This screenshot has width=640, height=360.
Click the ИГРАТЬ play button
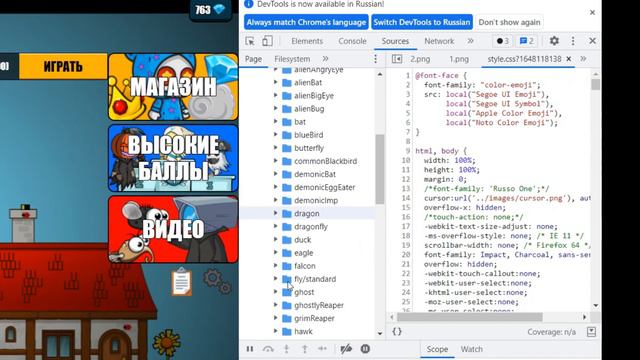pos(63,66)
